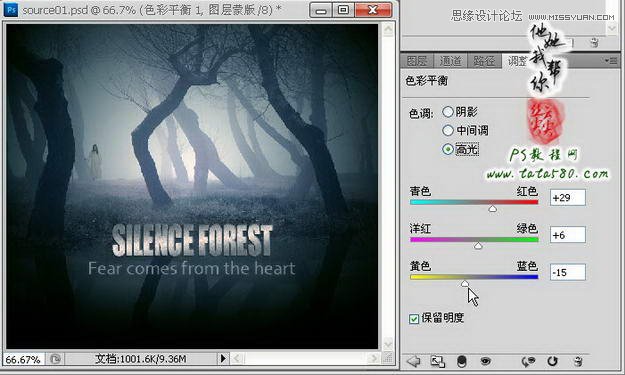This screenshot has height=375, width=625.
Task: Toggle the 保留明度 preserve luminosity checkbox
Action: pyautogui.click(x=414, y=318)
